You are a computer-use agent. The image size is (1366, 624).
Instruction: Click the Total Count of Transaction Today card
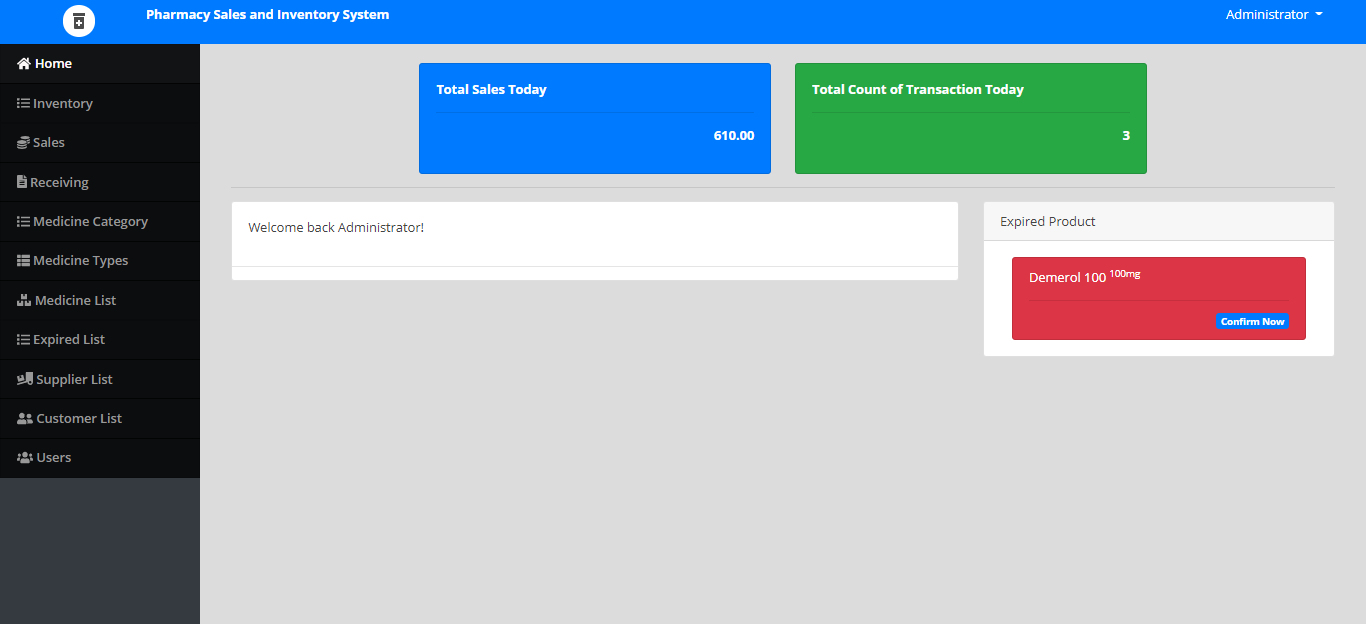coord(970,118)
